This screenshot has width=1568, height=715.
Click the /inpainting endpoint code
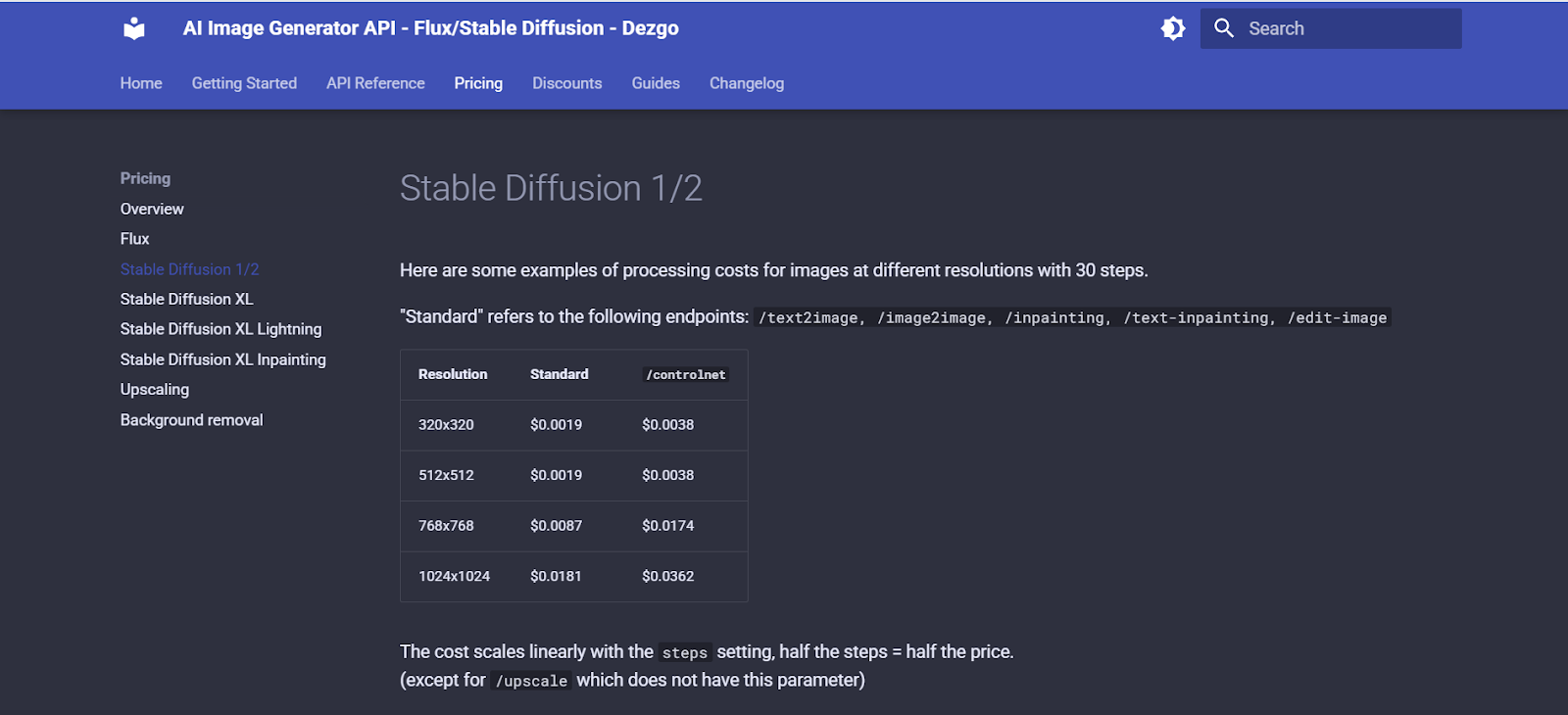tap(1053, 317)
